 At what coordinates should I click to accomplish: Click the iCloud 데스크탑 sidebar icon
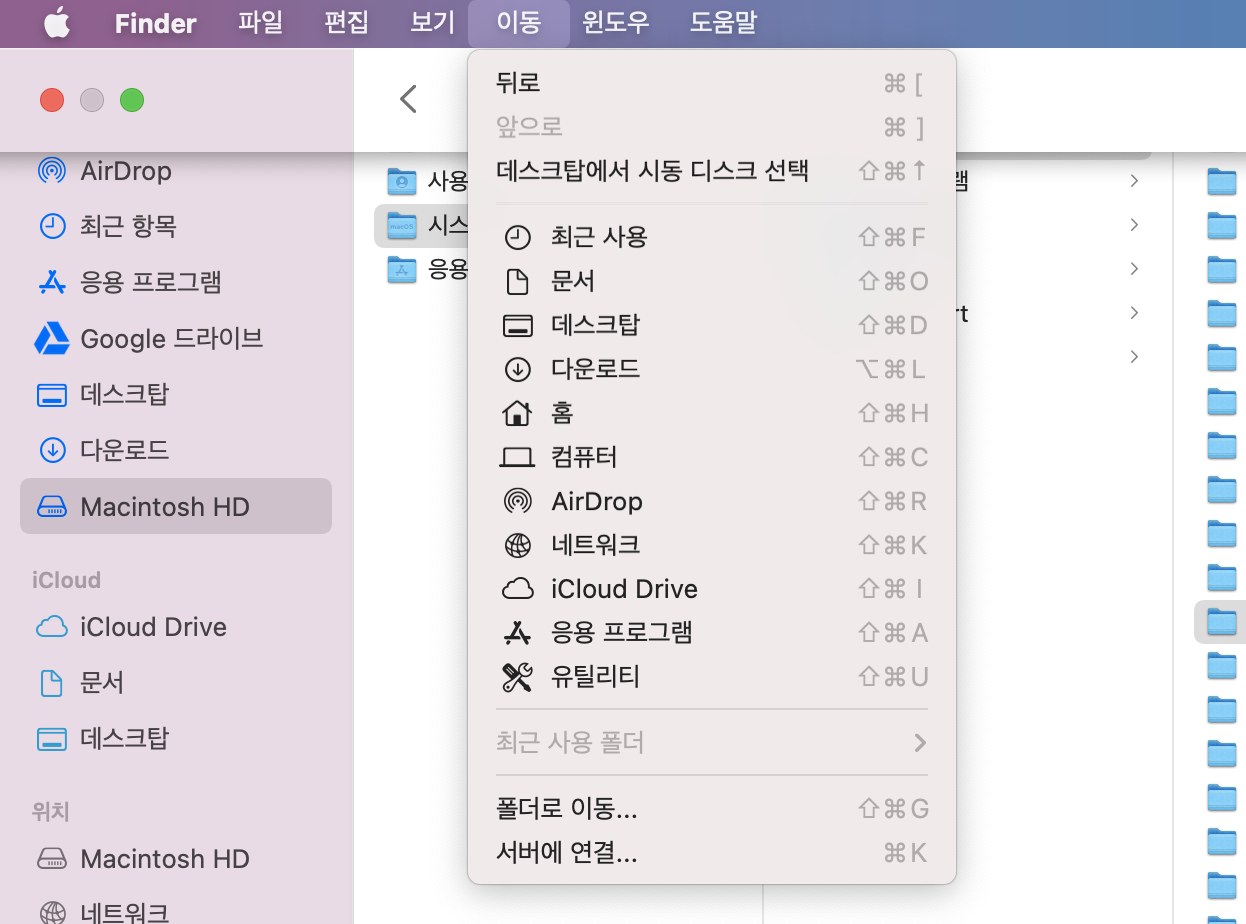[x=52, y=739]
